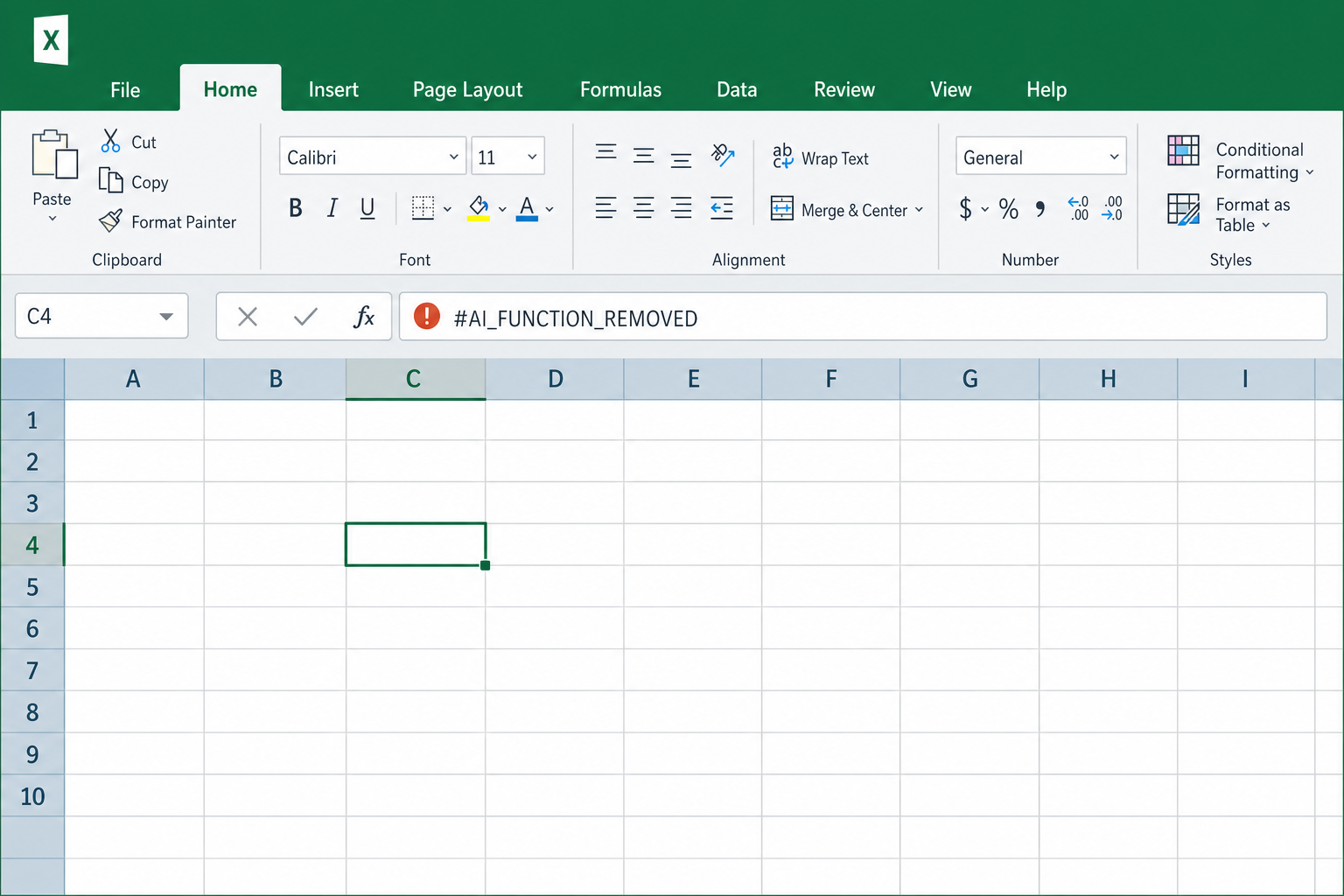Select column D header
Image resolution: width=1344 pixels, height=896 pixels.
(555, 378)
